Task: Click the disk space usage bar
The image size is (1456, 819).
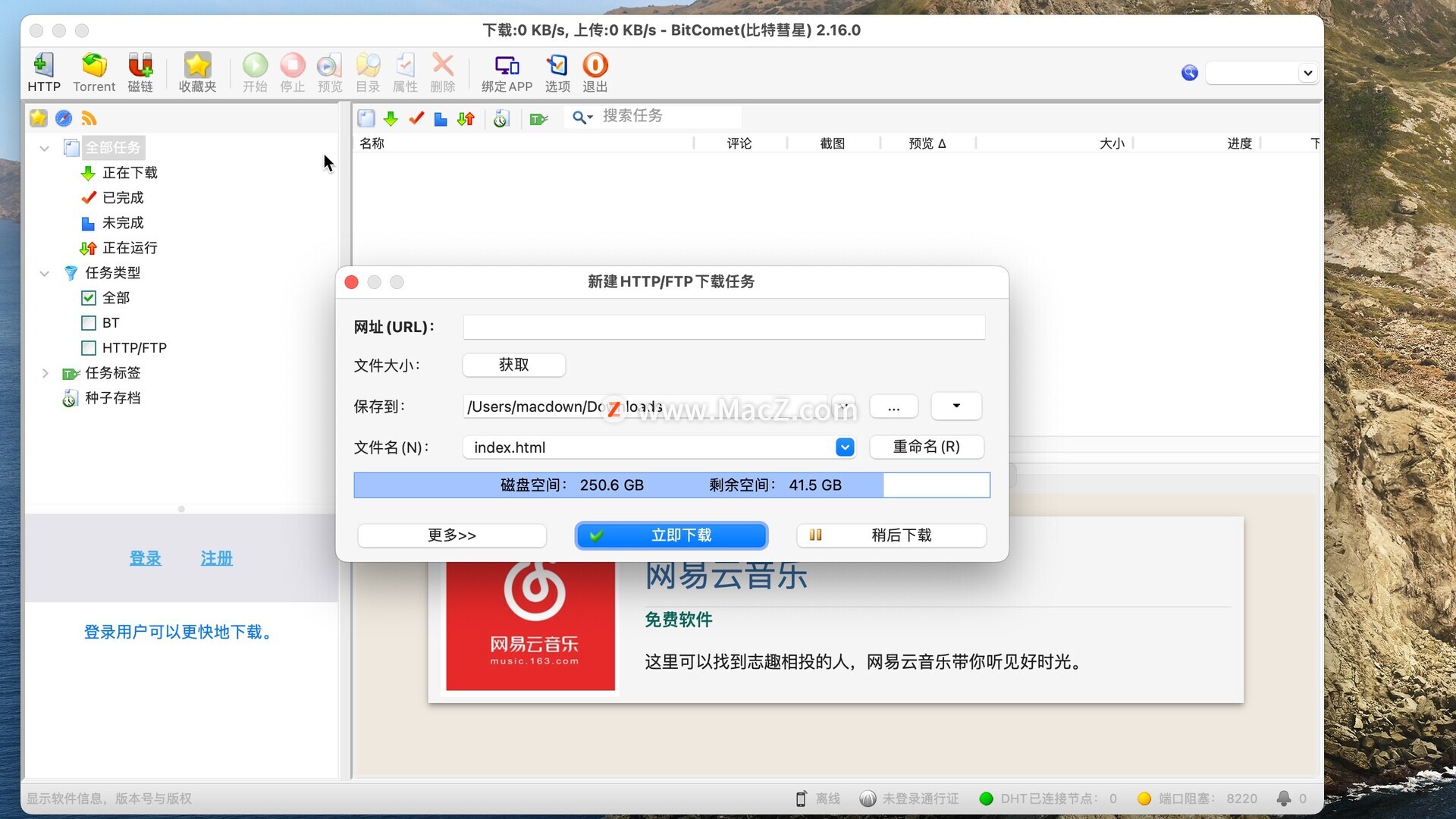Action: tap(672, 485)
